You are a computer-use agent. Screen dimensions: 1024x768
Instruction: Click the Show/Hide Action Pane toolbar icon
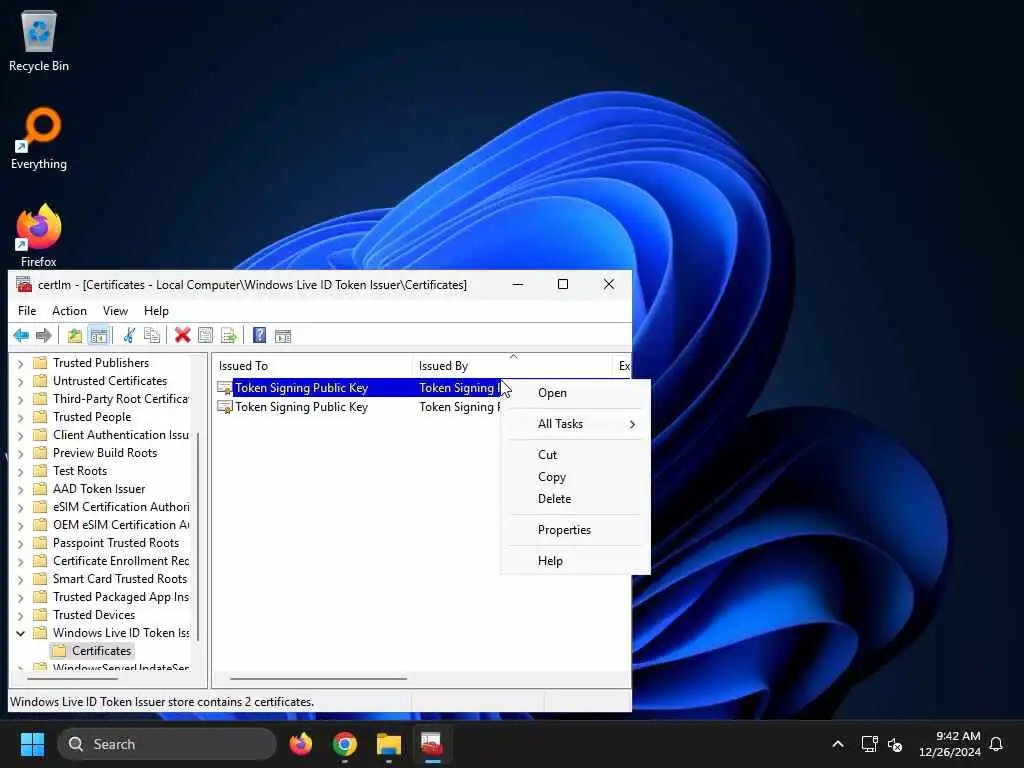coord(283,336)
